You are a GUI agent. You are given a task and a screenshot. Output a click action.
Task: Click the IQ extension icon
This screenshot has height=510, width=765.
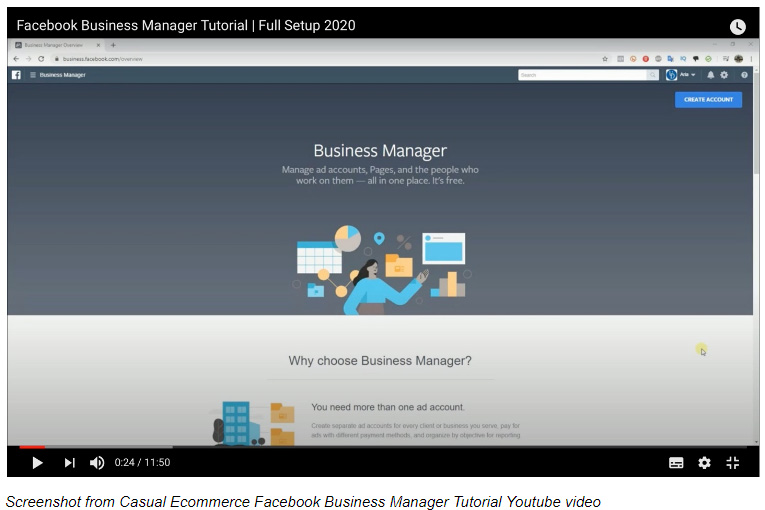point(683,59)
